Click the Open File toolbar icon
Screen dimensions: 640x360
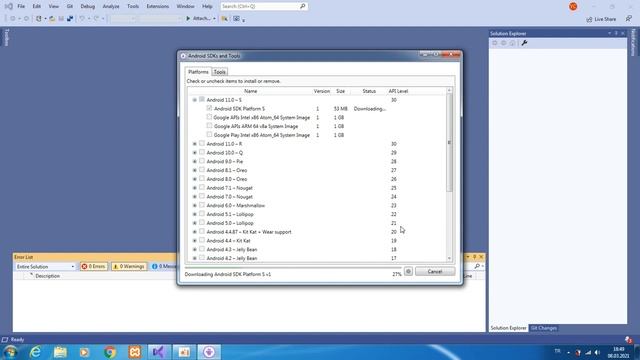point(52,19)
